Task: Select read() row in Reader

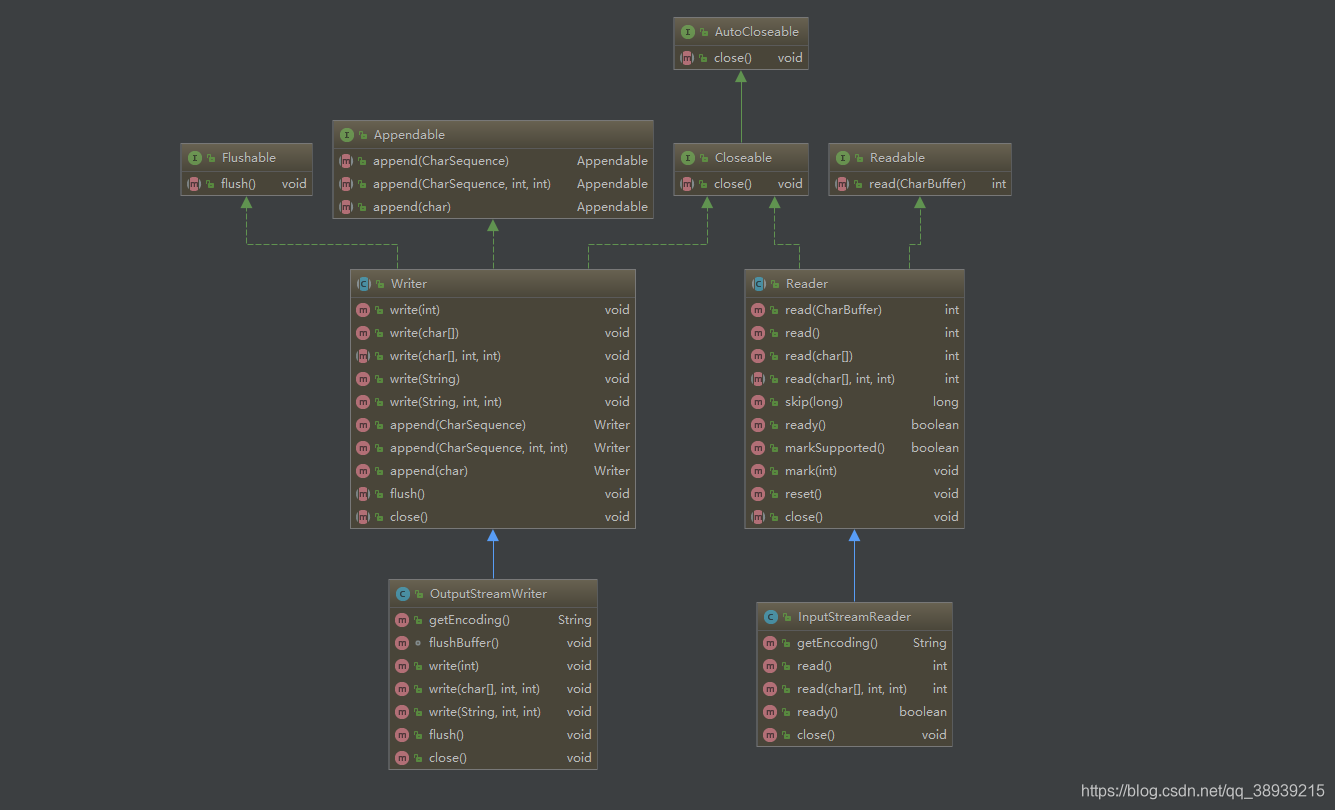Action: click(x=854, y=333)
